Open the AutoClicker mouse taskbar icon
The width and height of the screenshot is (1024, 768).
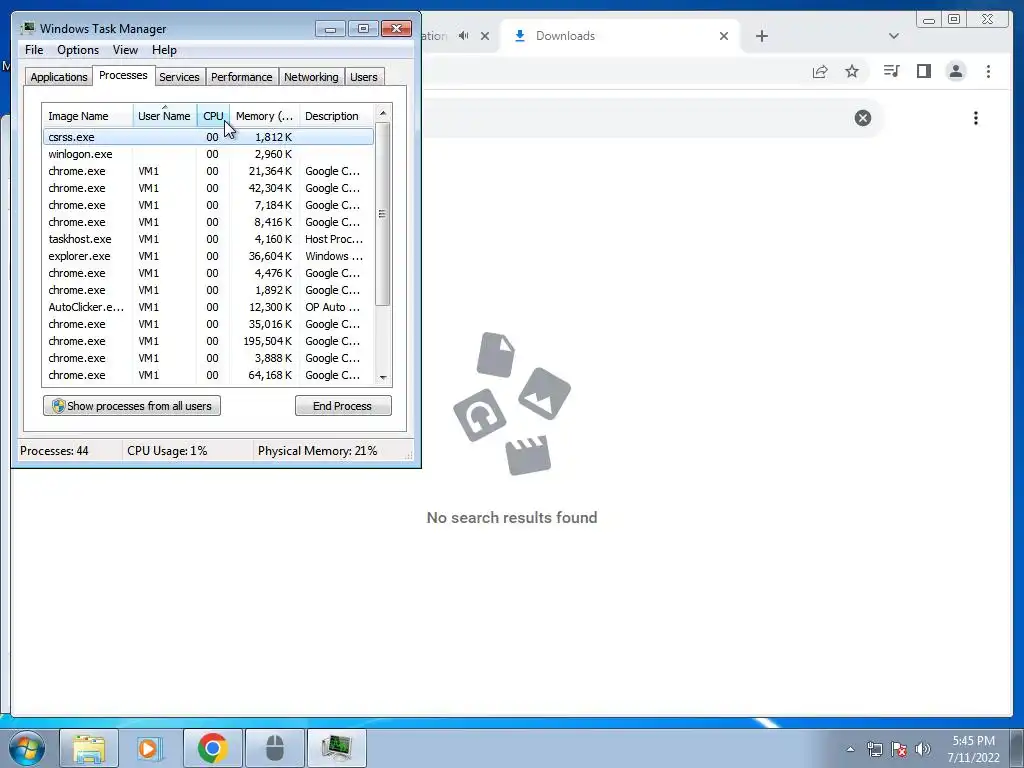[x=274, y=748]
